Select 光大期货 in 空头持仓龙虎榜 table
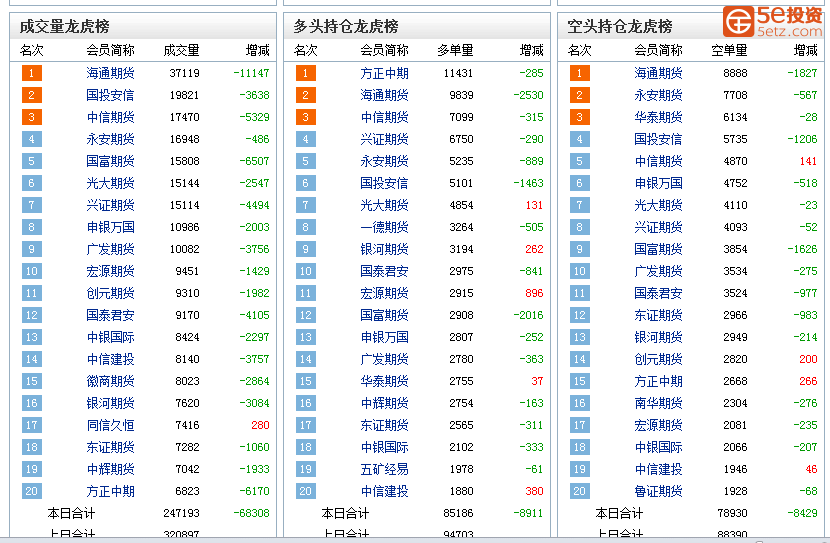The height and width of the screenshot is (543, 830). click(x=658, y=205)
